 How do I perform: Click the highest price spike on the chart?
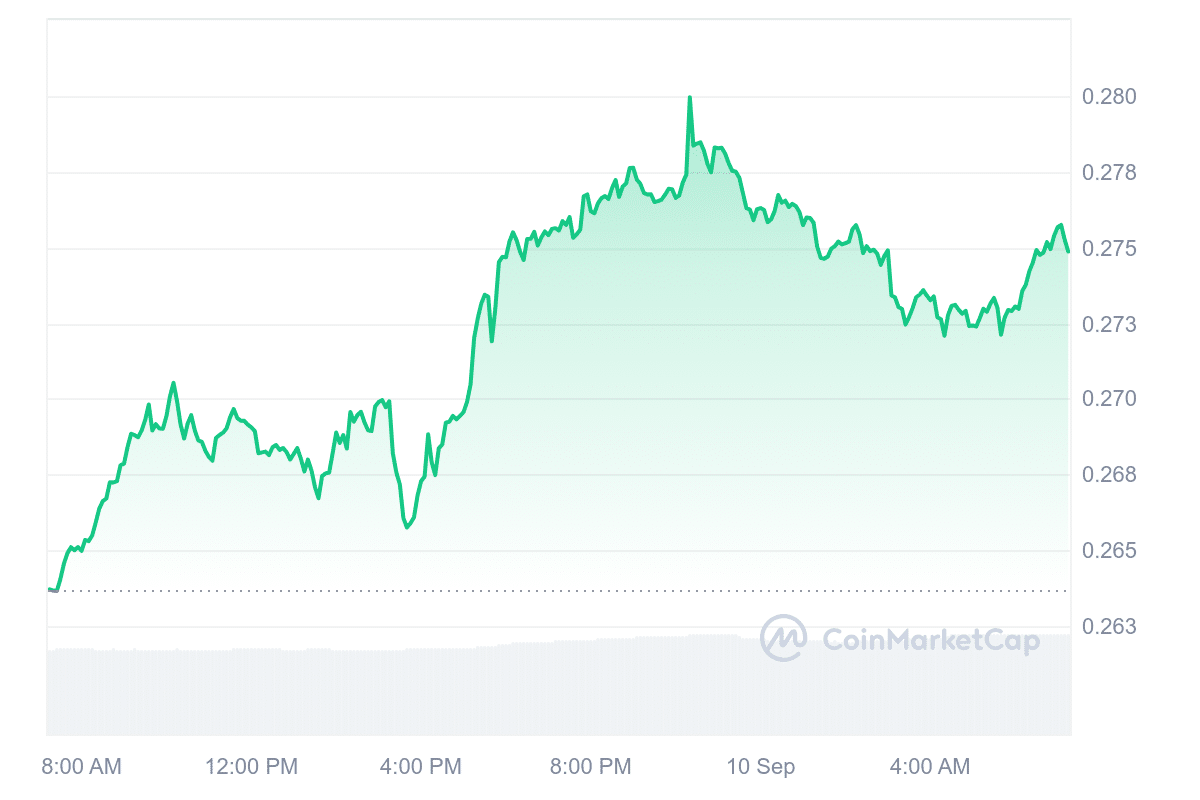[x=690, y=98]
